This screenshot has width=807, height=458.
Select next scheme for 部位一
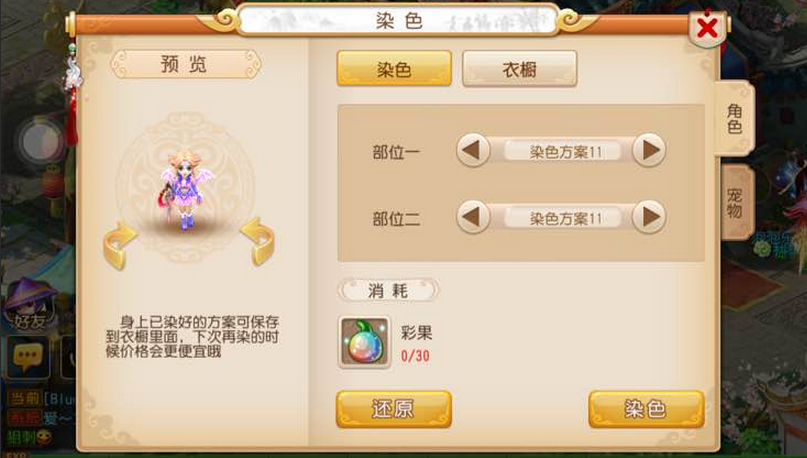pyautogui.click(x=649, y=150)
